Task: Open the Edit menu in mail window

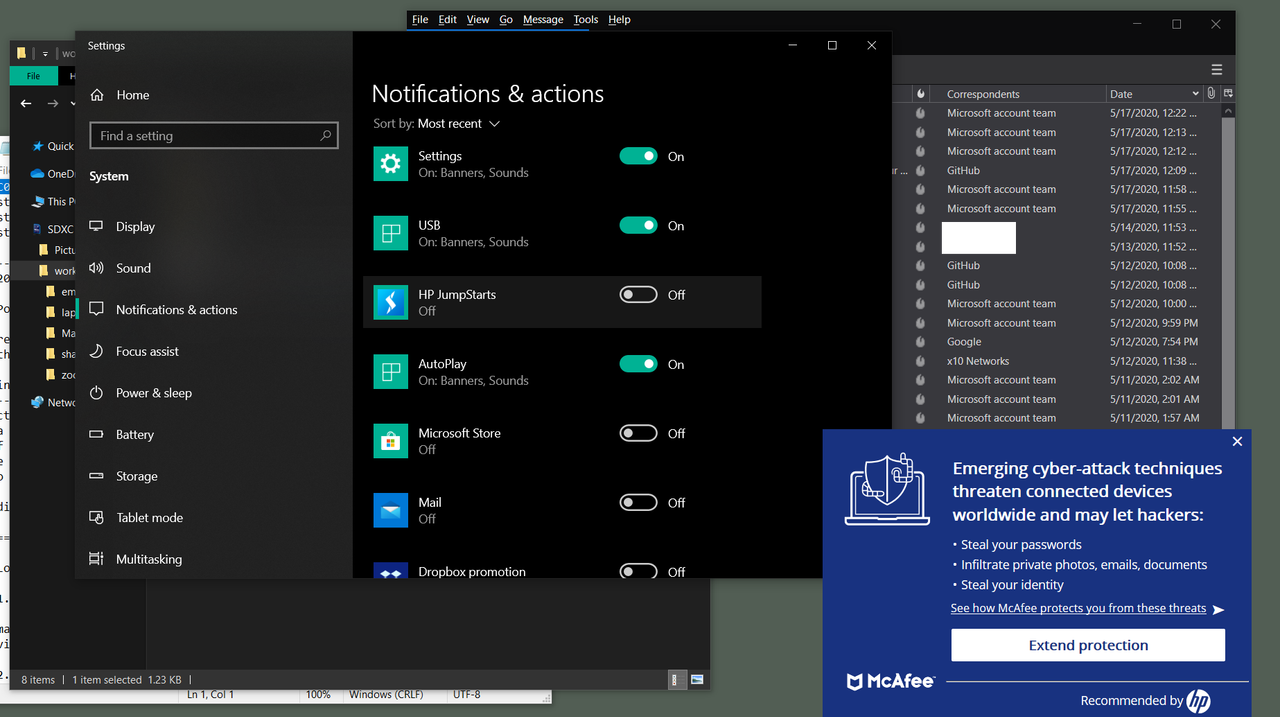Action: click(x=447, y=19)
